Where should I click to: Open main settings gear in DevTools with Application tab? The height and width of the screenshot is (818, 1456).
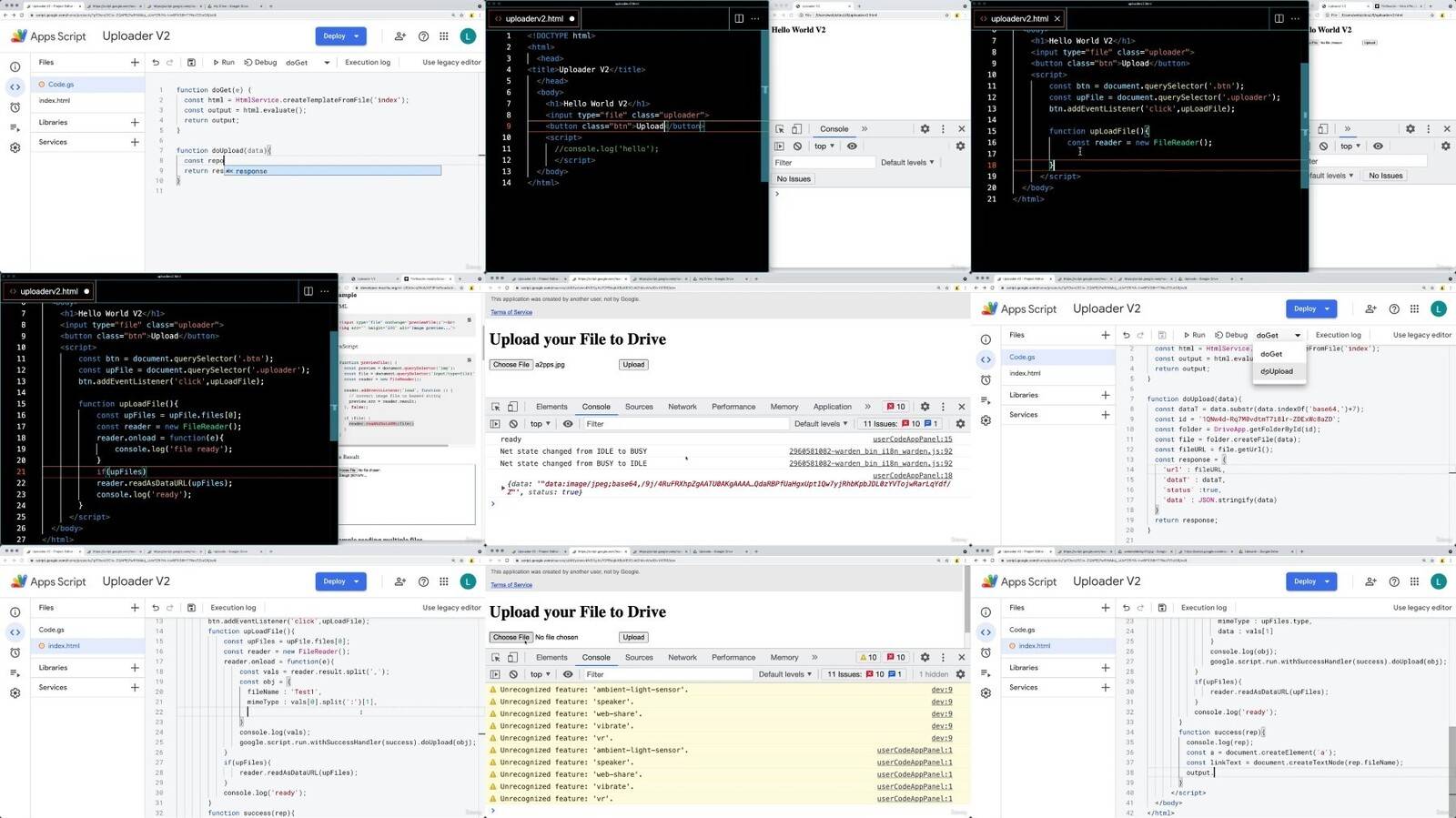click(925, 407)
